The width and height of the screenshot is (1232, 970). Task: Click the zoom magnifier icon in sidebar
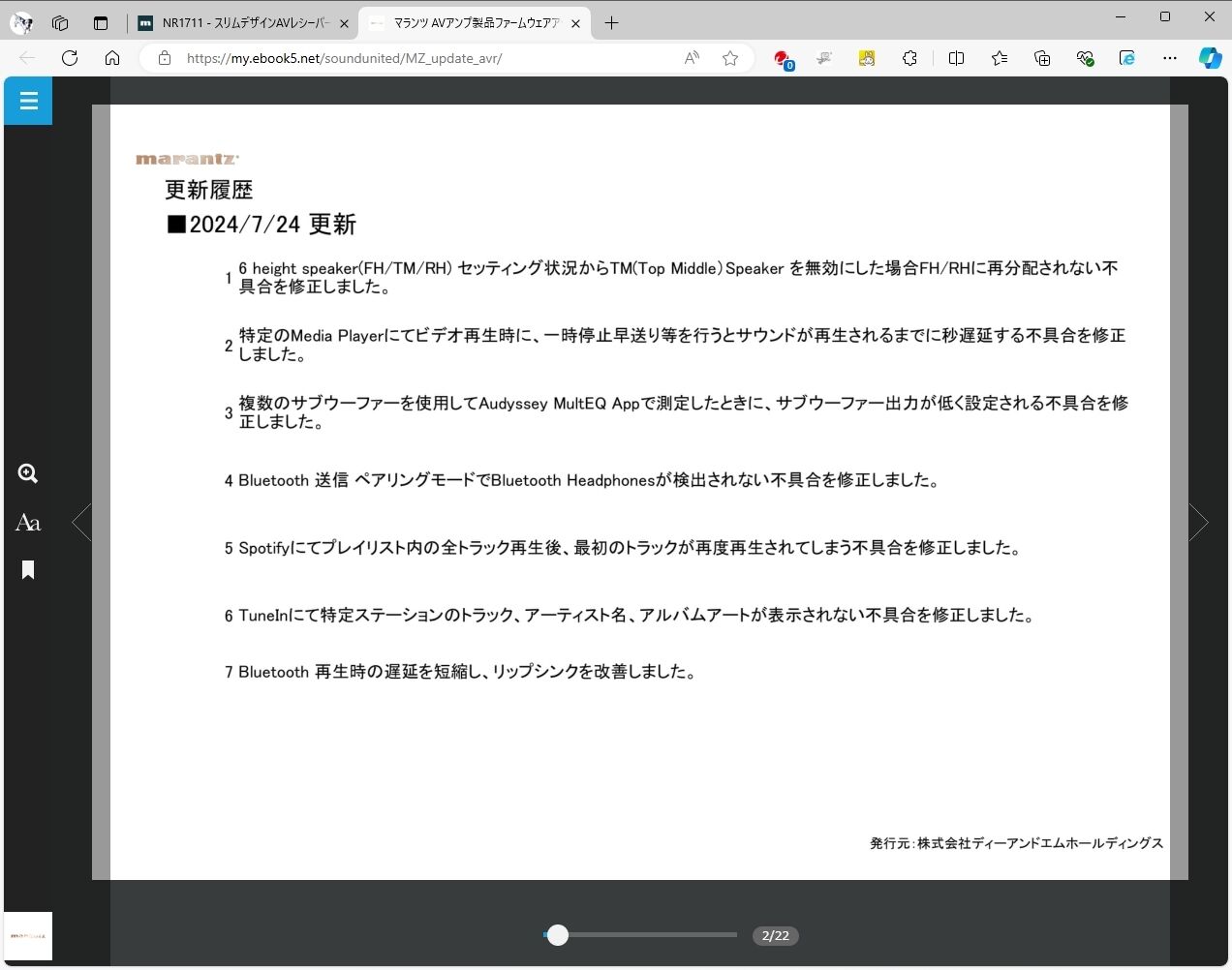(28, 473)
